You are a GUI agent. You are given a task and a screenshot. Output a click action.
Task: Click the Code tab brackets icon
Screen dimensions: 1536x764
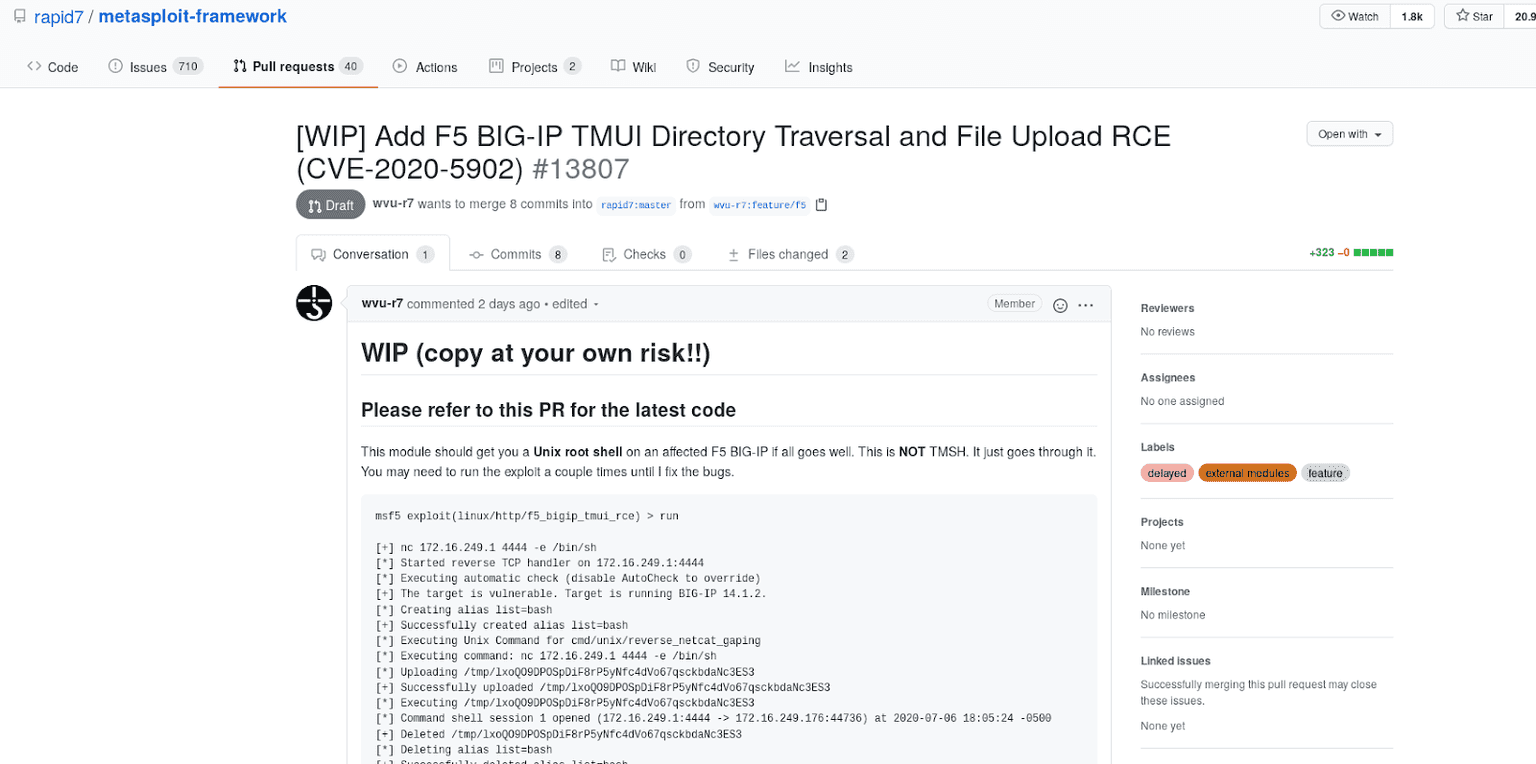point(34,67)
